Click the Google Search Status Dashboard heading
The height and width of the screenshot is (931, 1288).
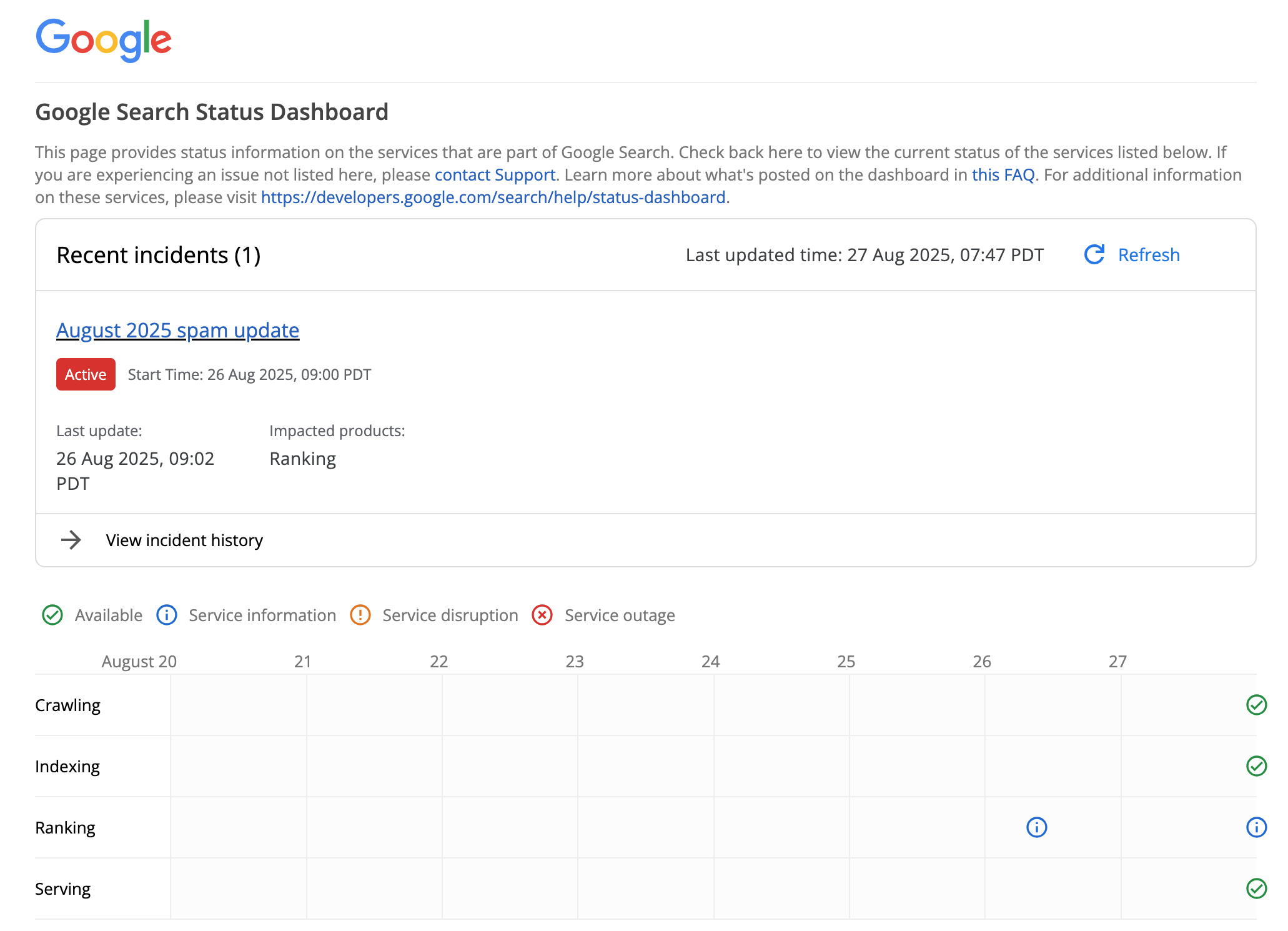212,112
